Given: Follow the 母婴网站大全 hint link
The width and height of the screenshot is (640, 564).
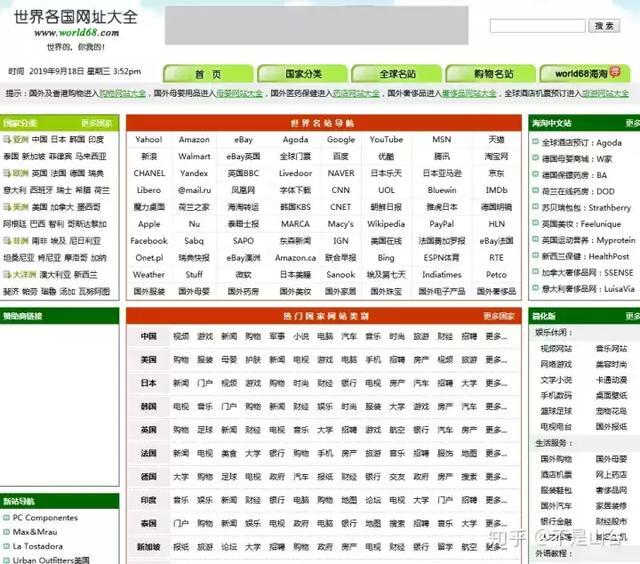Looking at the screenshot, I should coord(239,93).
